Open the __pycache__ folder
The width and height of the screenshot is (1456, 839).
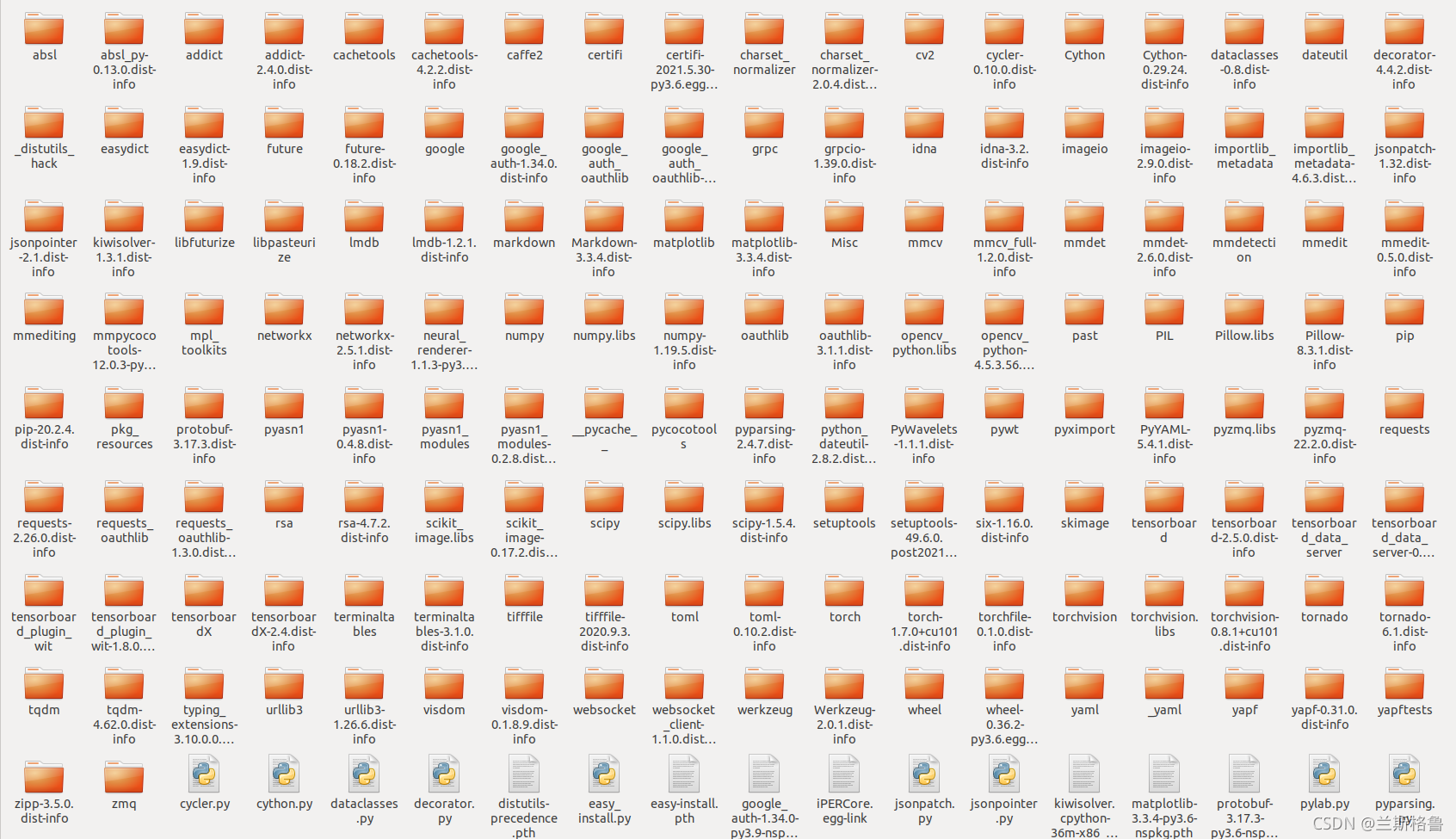click(604, 404)
